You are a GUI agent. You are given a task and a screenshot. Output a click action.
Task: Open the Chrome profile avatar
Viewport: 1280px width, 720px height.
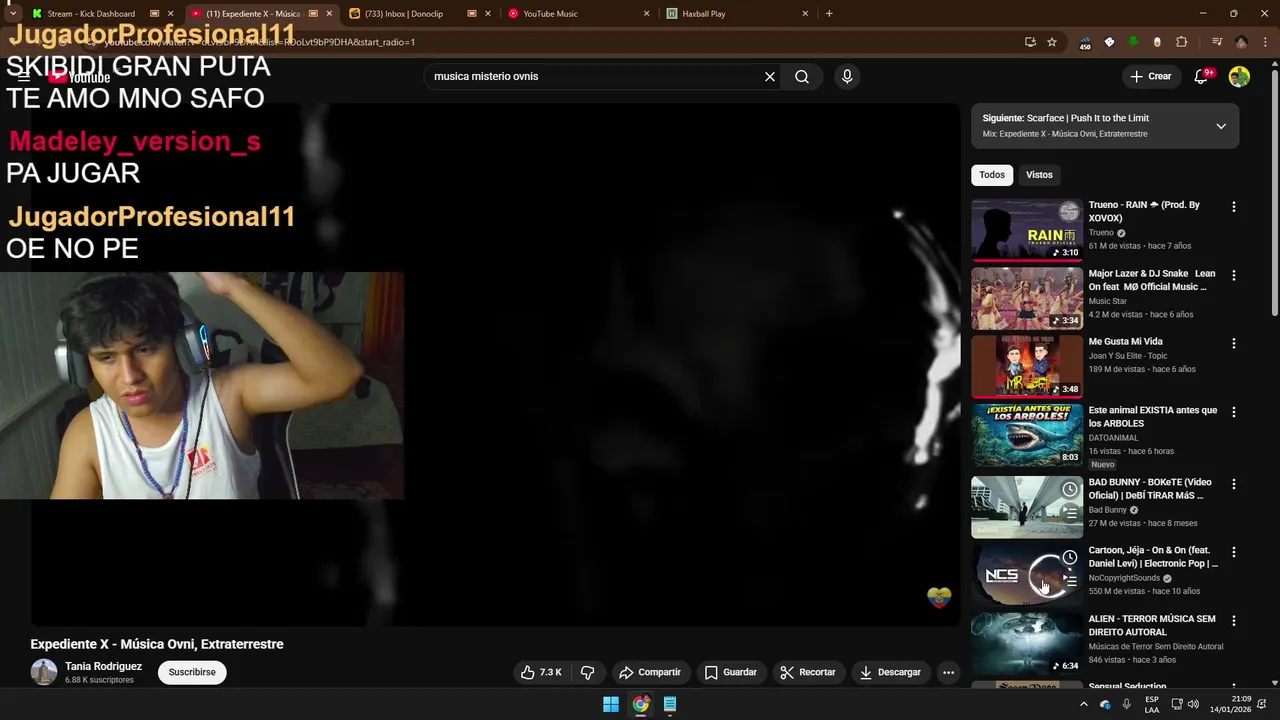(1241, 42)
